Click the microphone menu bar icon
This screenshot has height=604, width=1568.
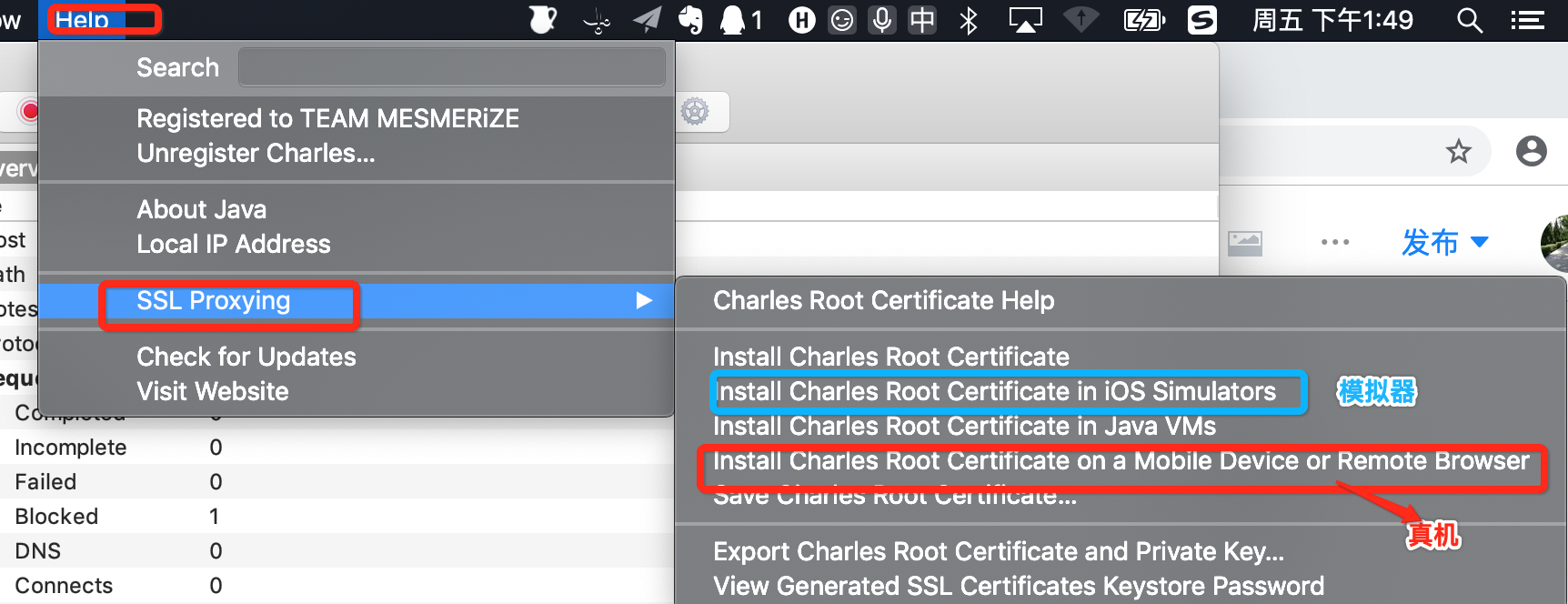[x=881, y=20]
